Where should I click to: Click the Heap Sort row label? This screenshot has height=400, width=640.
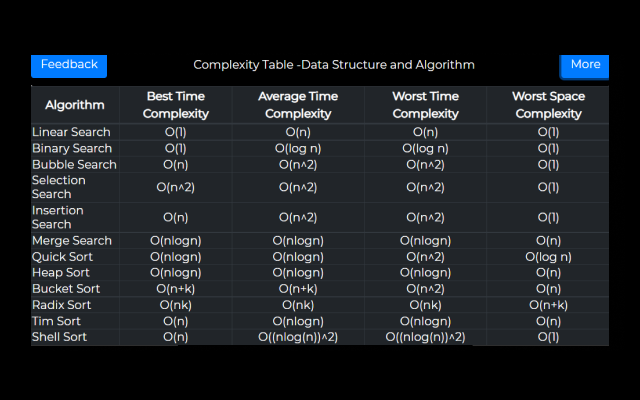[61, 273]
